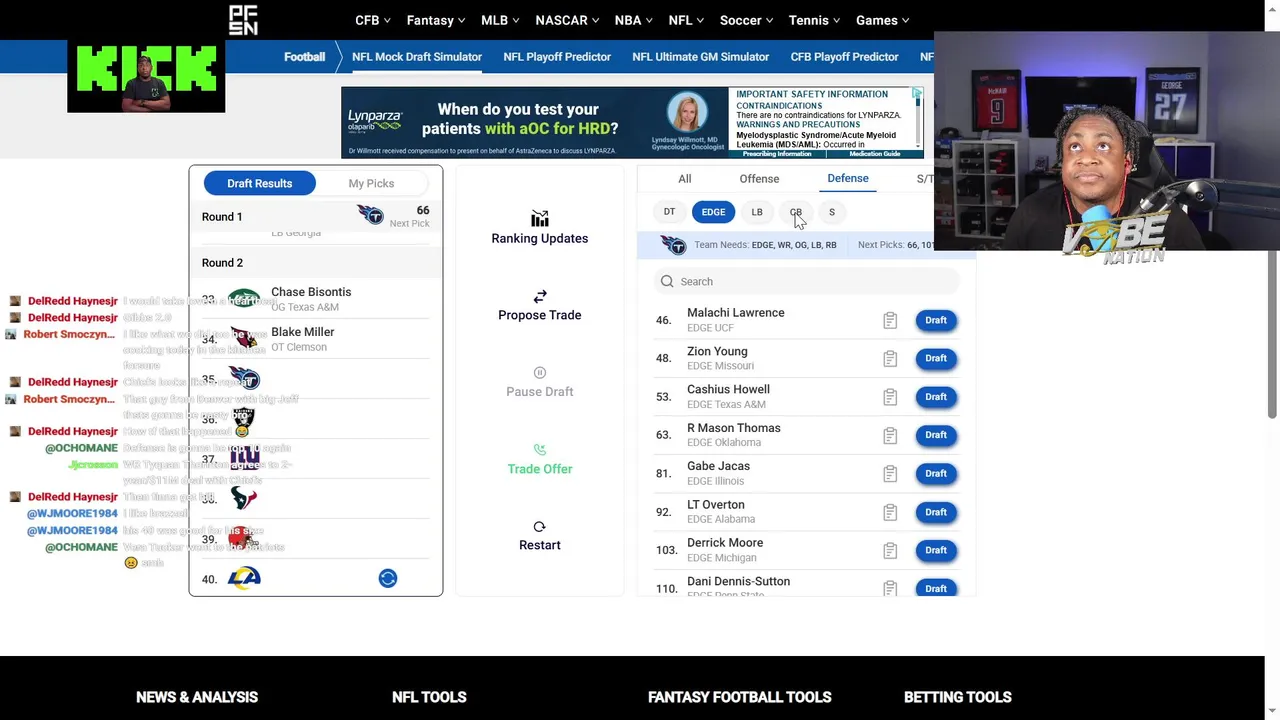The height and width of the screenshot is (720, 1280).
Task: Draft R Mason Thomas
Action: (936, 435)
